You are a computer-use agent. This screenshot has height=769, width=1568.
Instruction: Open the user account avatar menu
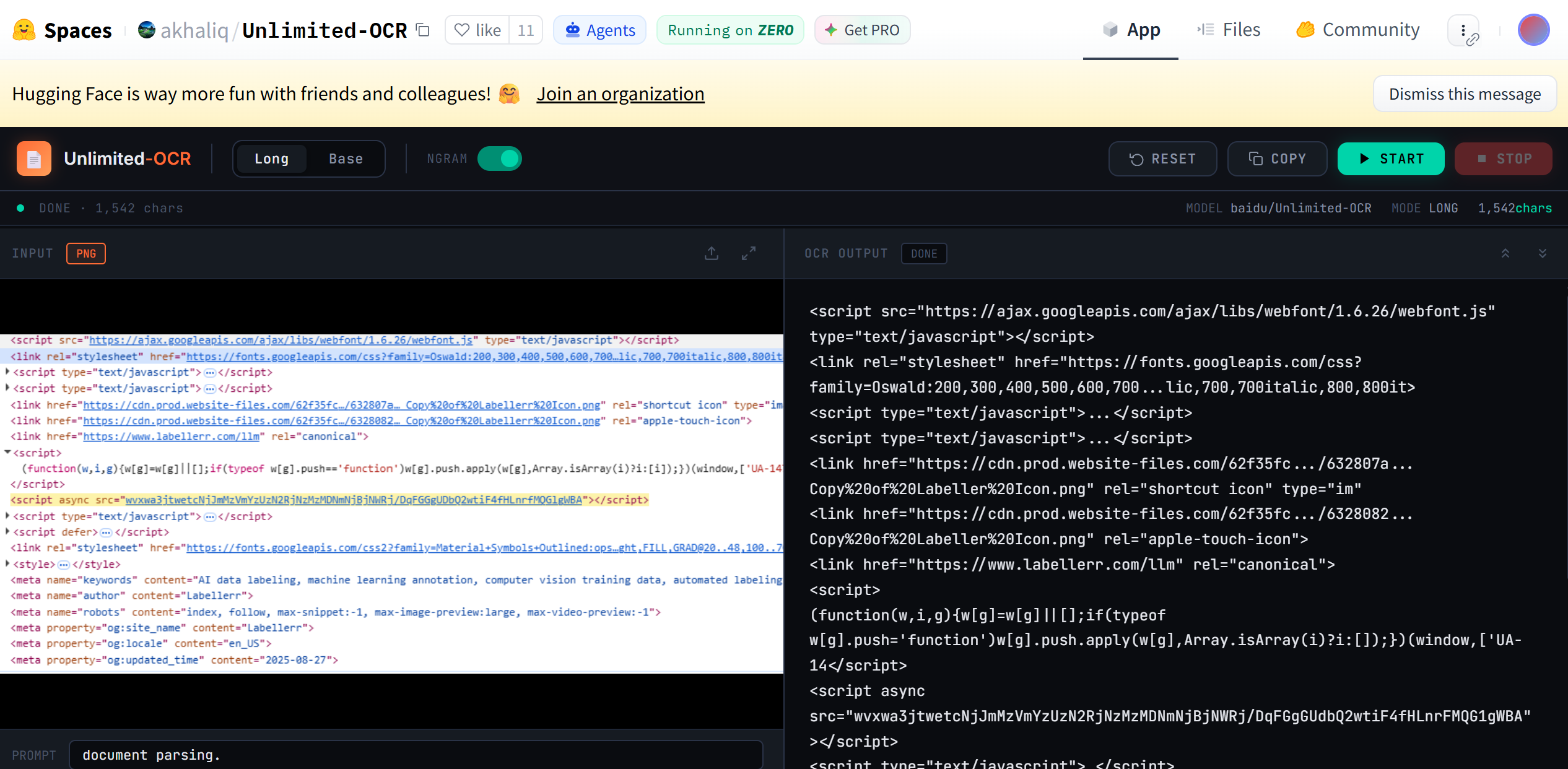(1533, 30)
